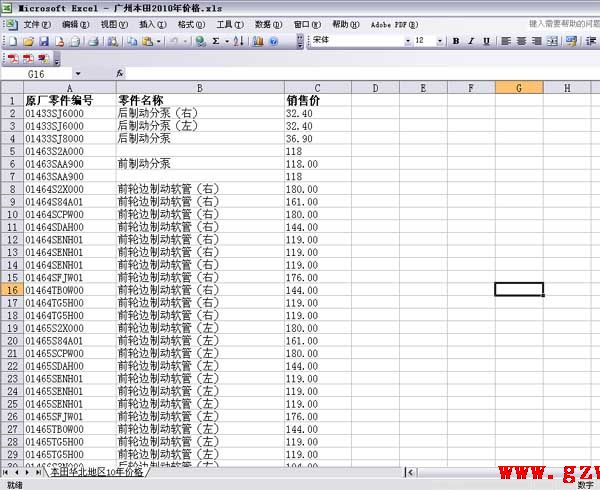
Task: Click the Excel workbook icon beside the File menu
Action: tap(11, 25)
